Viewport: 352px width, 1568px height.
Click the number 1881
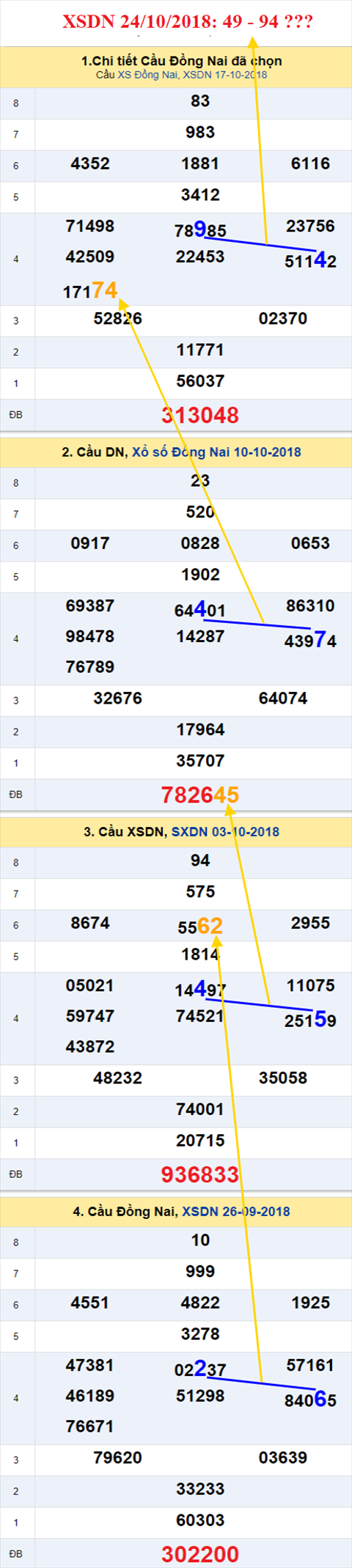click(200, 163)
